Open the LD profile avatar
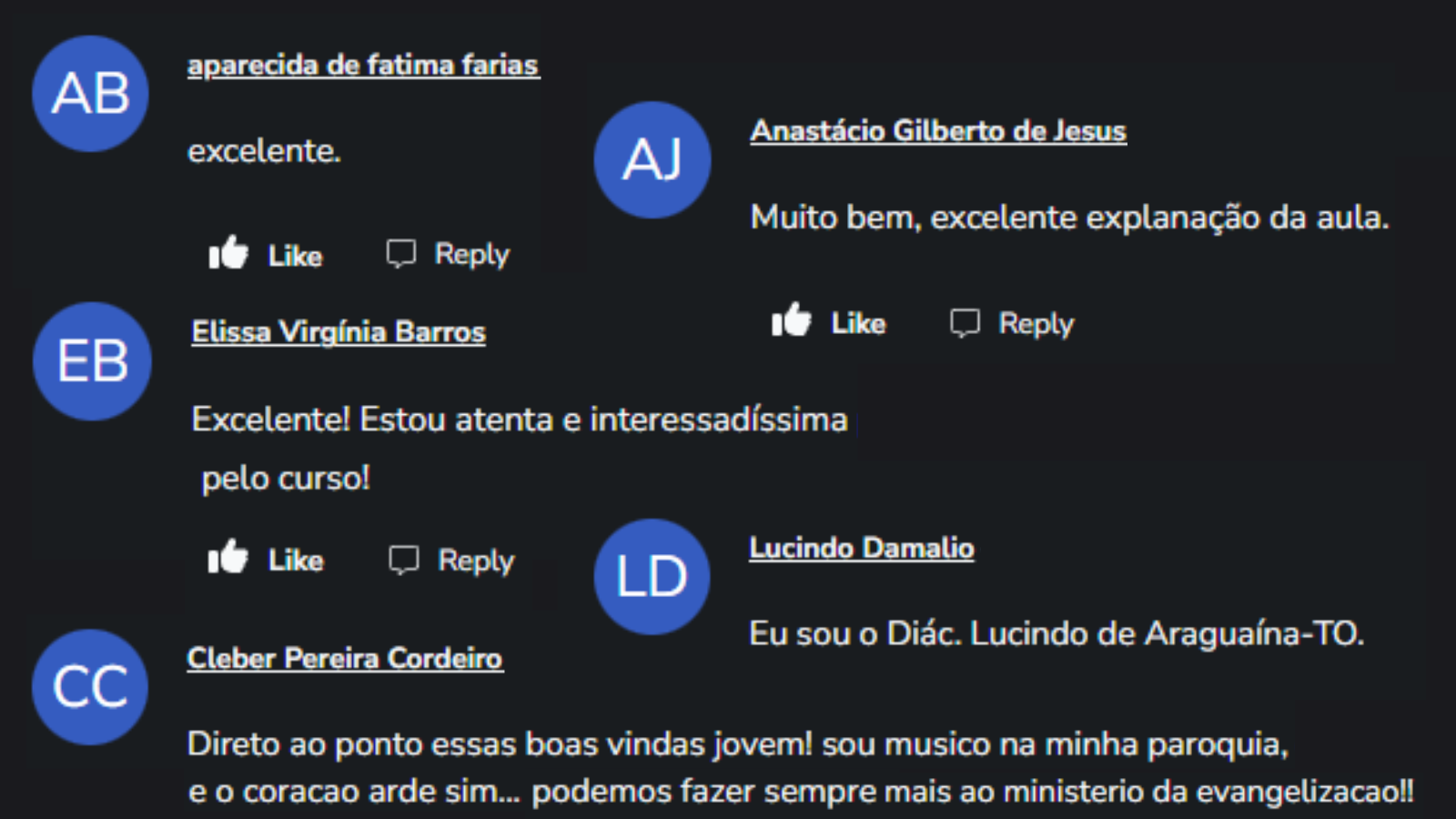The image size is (1456, 819). pyautogui.click(x=652, y=577)
